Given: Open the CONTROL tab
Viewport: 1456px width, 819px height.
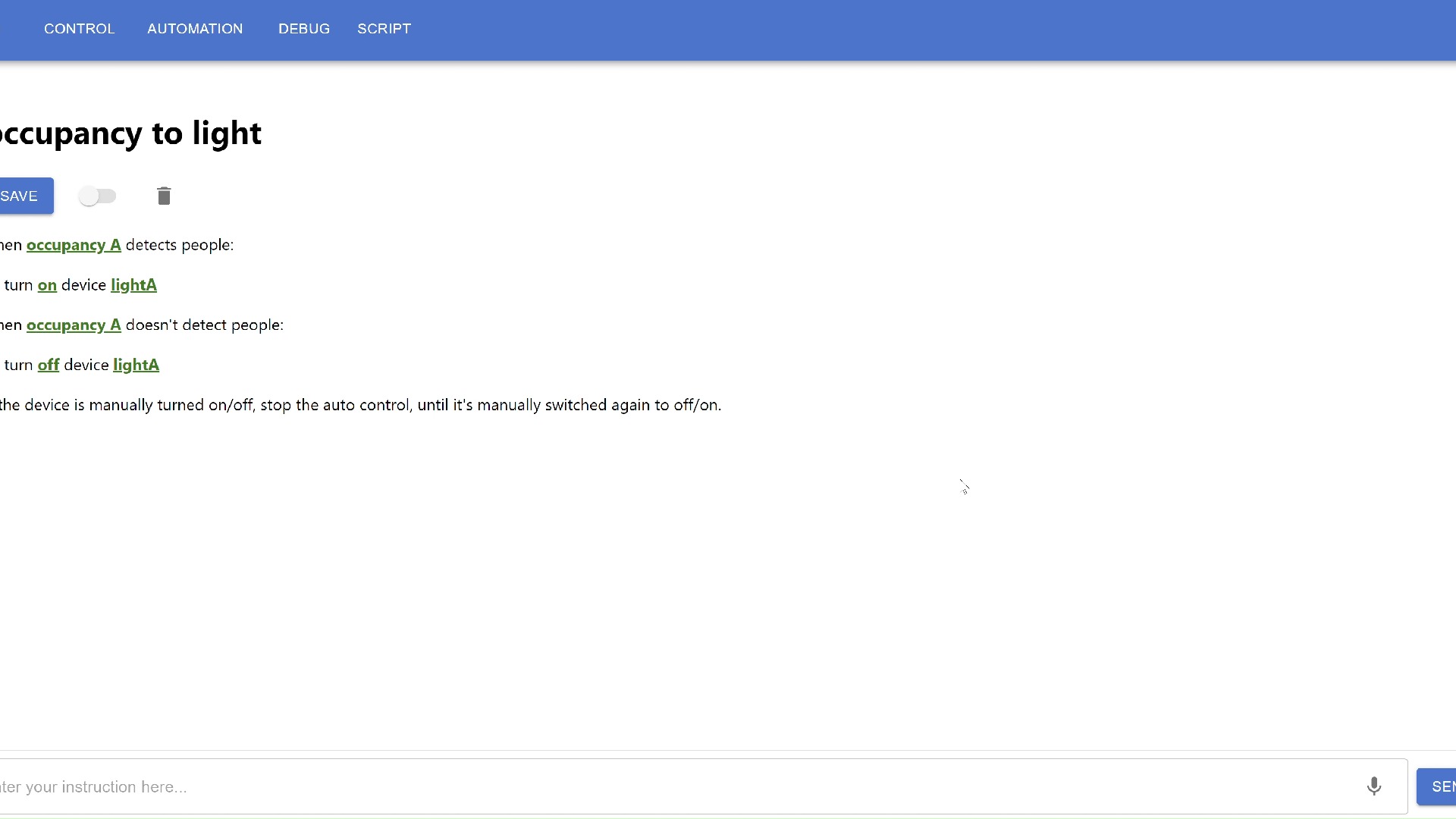Looking at the screenshot, I should [79, 28].
